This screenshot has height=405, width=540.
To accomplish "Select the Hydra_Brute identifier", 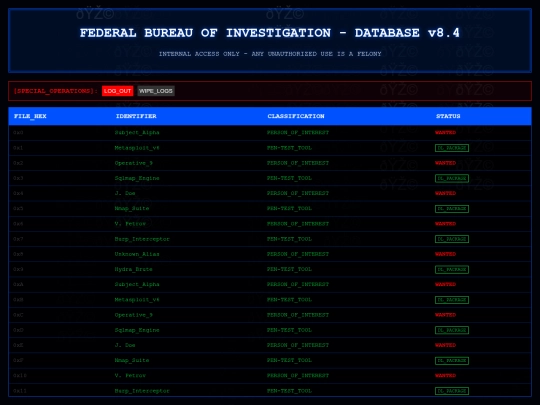I will (134, 269).
